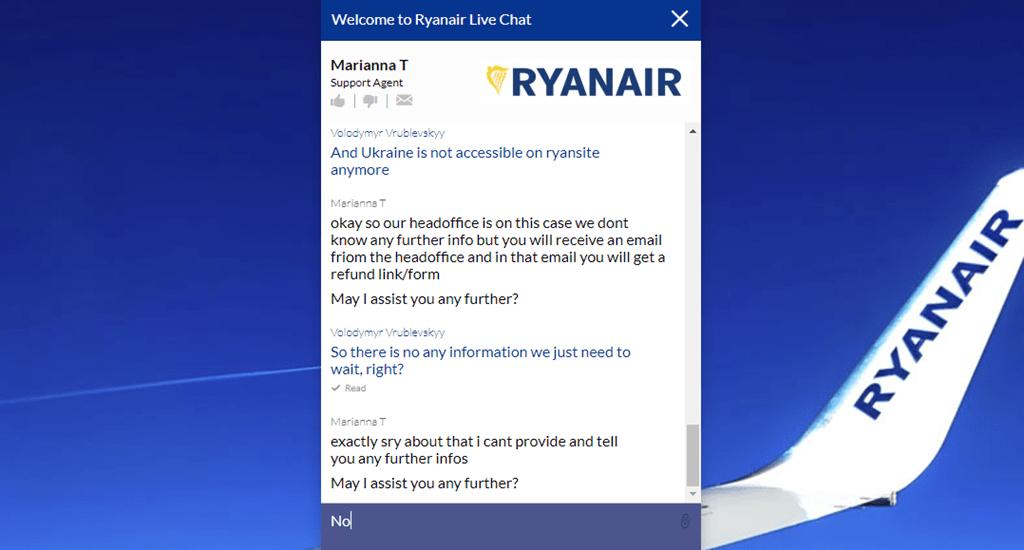This screenshot has height=550, width=1024.
Task: Rate the agent with thumbs down
Action: [x=370, y=101]
